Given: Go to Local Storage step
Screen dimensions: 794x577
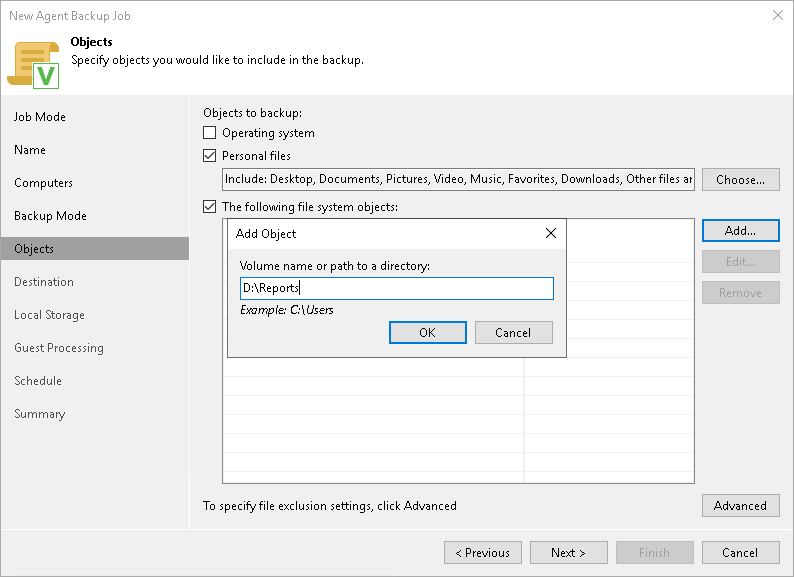Looking at the screenshot, I should [x=49, y=315].
